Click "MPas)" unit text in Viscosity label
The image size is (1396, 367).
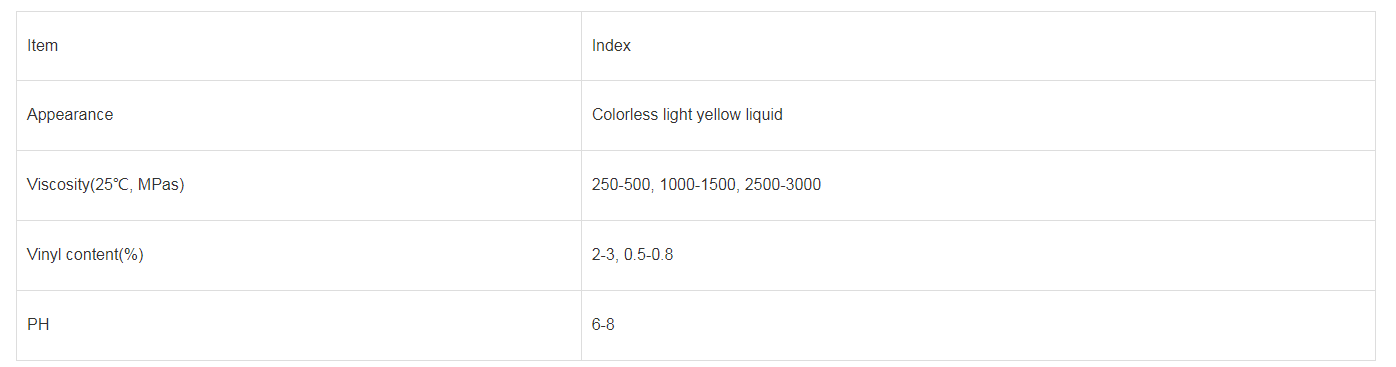click(162, 185)
